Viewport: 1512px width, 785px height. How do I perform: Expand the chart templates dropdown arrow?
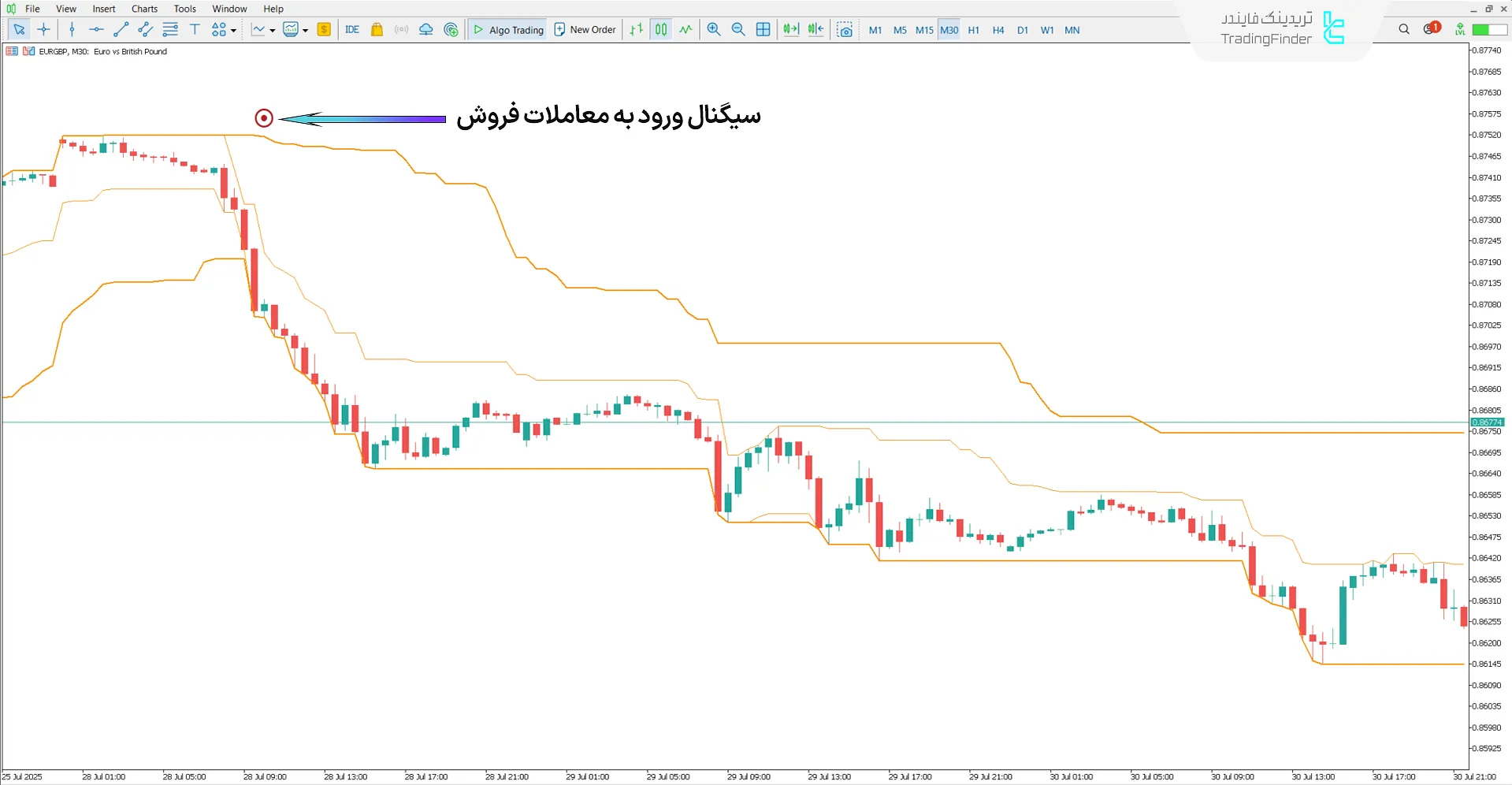coord(306,31)
